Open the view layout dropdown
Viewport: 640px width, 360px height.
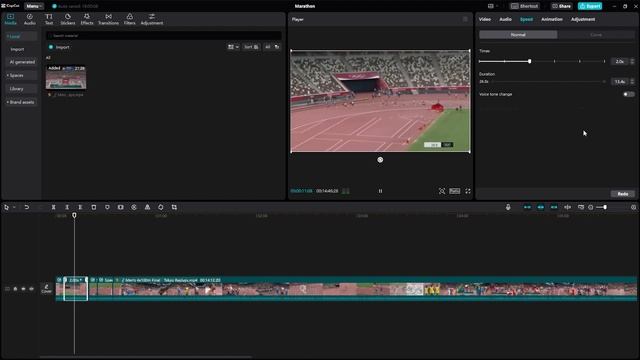coord(233,47)
